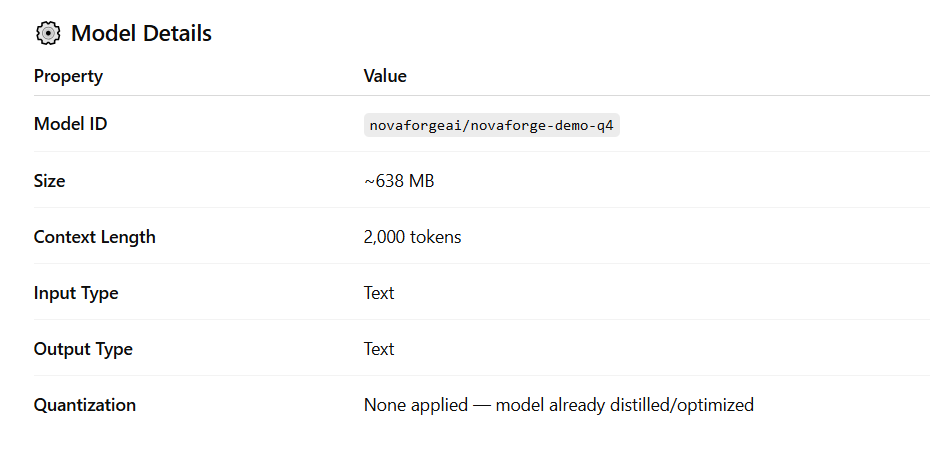
Task: Select the Property column header
Action: [x=68, y=76]
